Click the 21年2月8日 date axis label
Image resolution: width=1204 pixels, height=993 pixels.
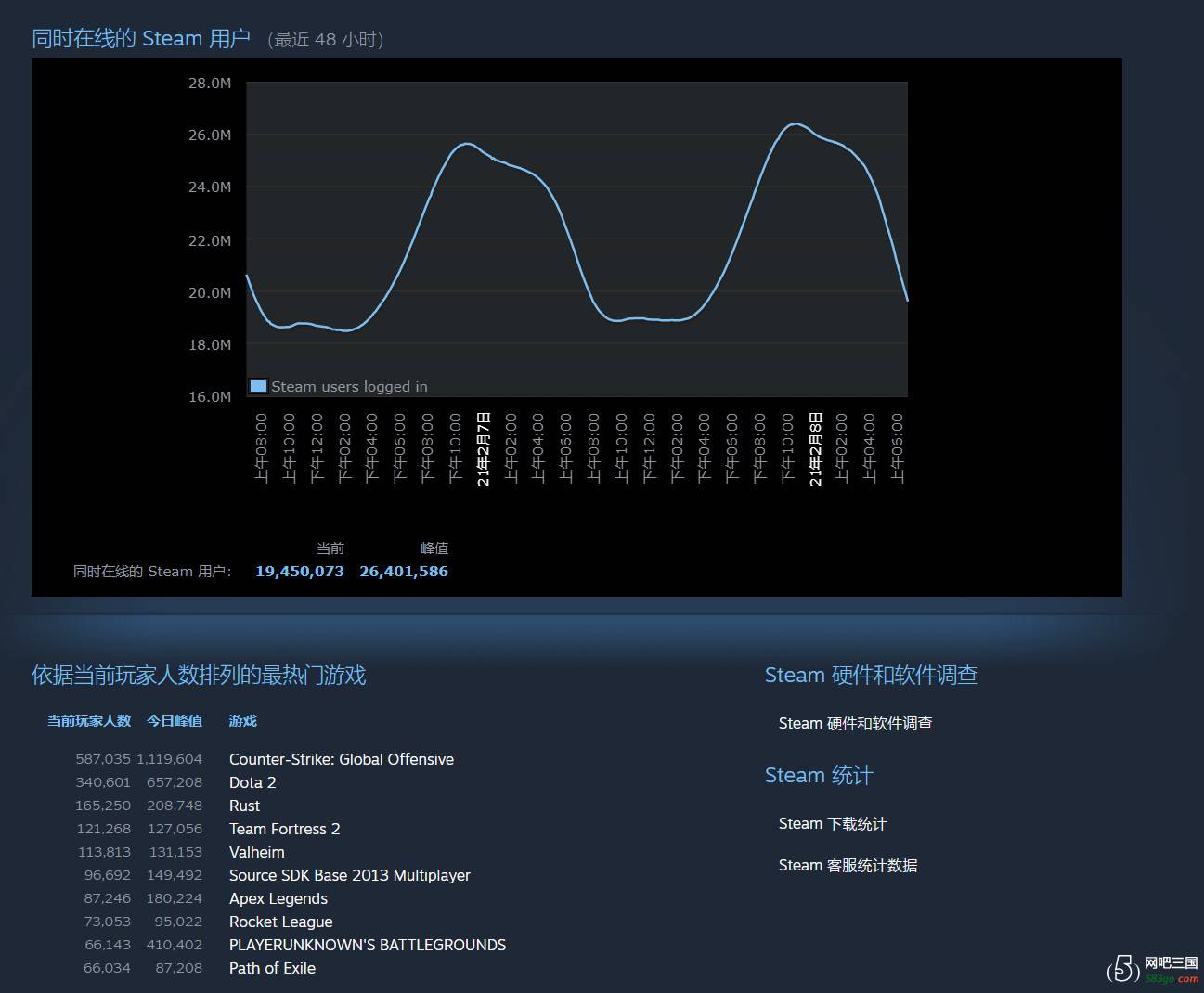pos(815,449)
